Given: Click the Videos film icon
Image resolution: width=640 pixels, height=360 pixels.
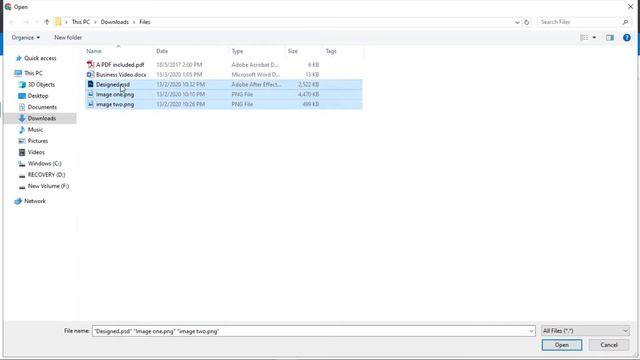Looking at the screenshot, I should click(x=22, y=152).
